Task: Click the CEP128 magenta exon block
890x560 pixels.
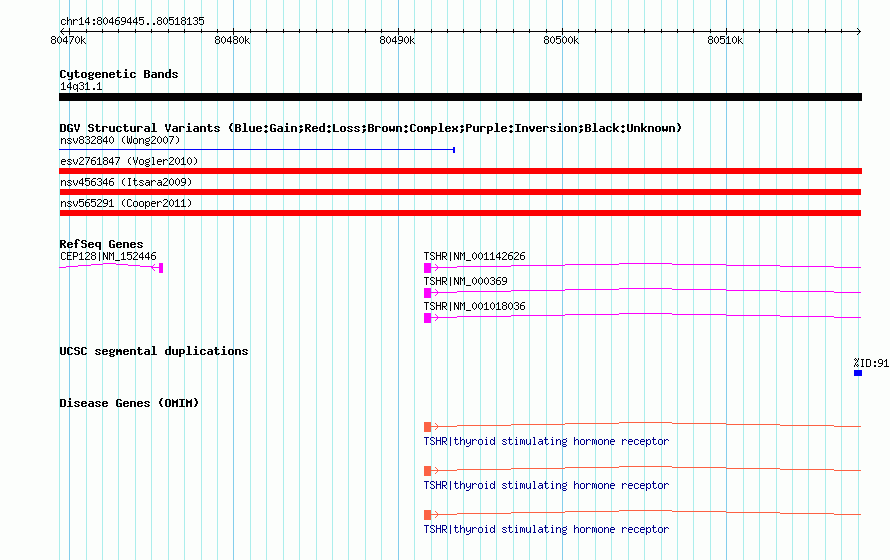Action: (161, 268)
